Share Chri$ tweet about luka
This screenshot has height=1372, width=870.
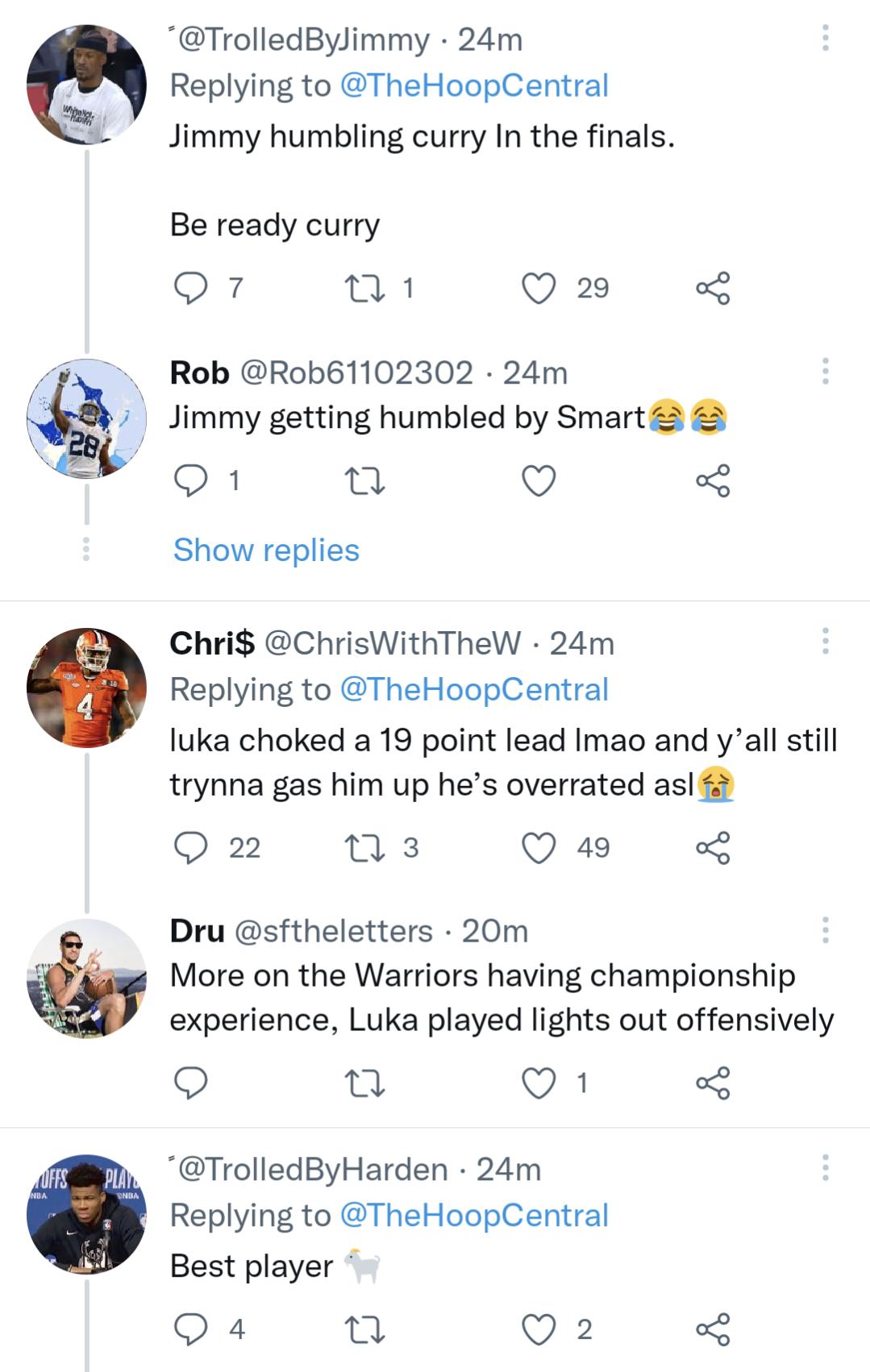coord(713,848)
